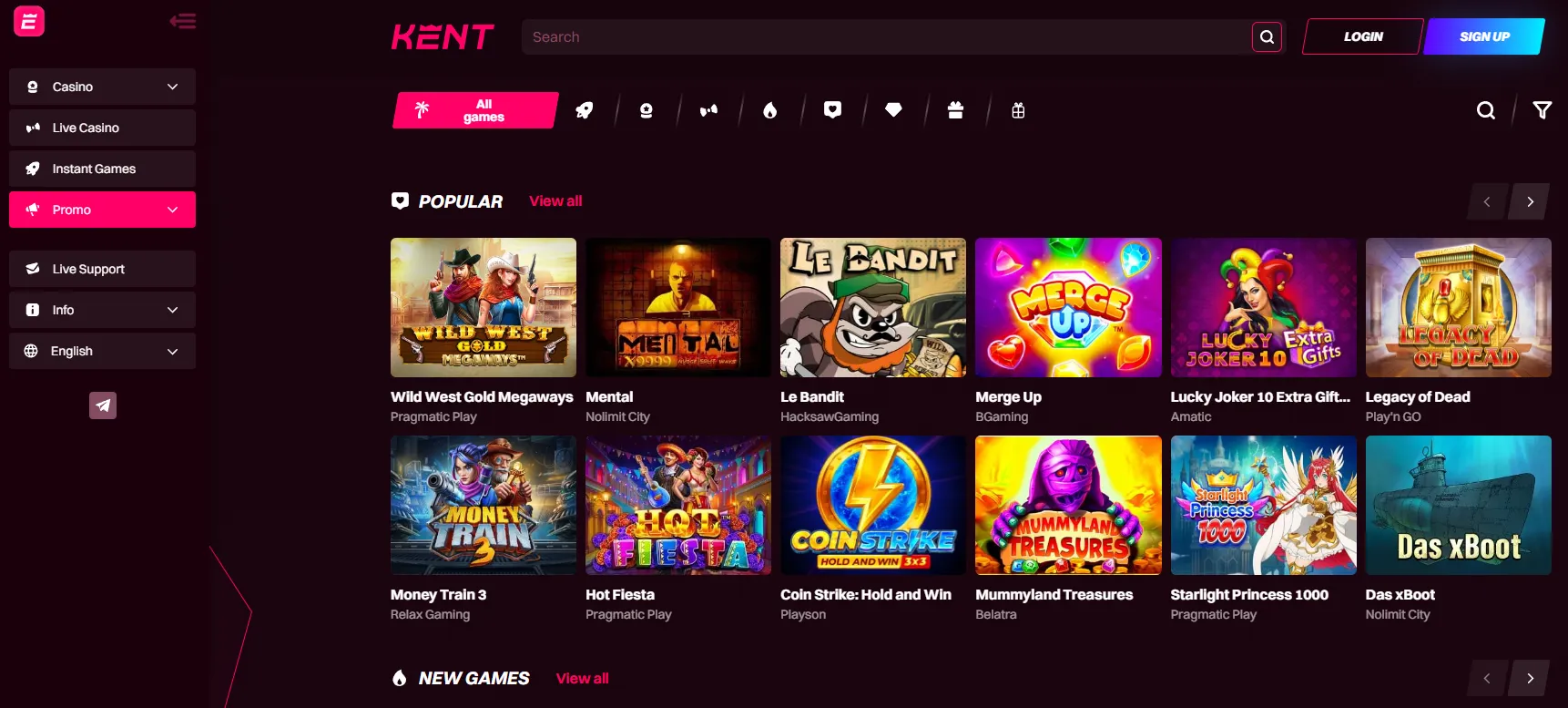This screenshot has width=1568, height=708.
Task: Open the Merge Up game thumbnail
Action: (1068, 307)
